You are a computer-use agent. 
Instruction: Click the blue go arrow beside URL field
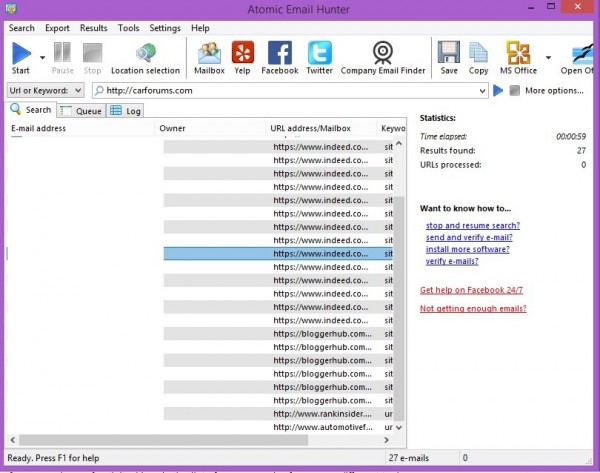point(498,90)
